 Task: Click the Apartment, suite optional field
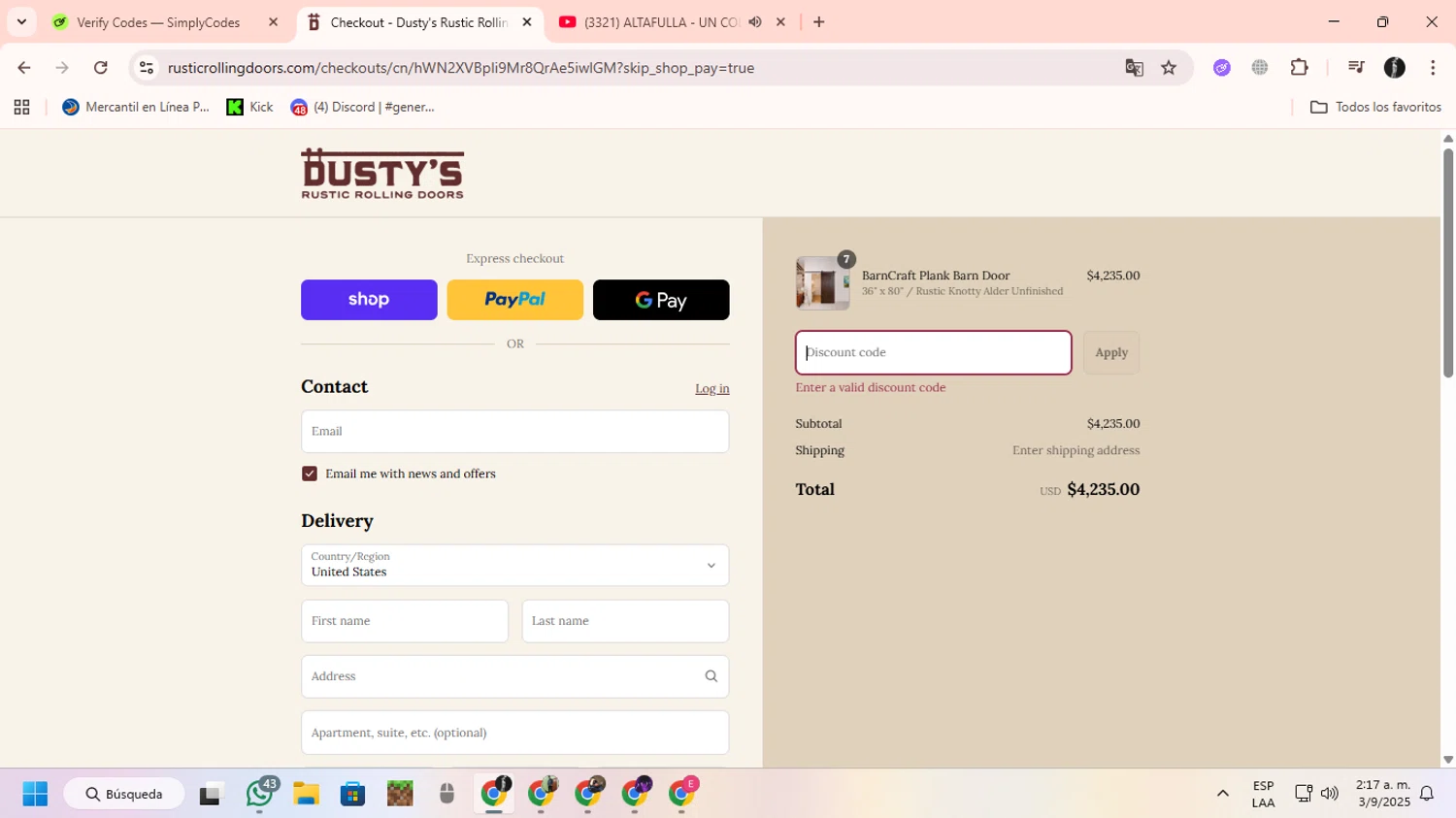click(514, 733)
